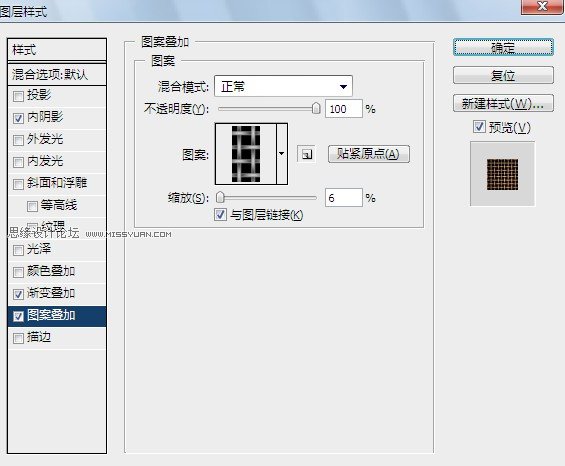Close the 图层样式 dialog
The image size is (565, 466).
click(x=542, y=6)
